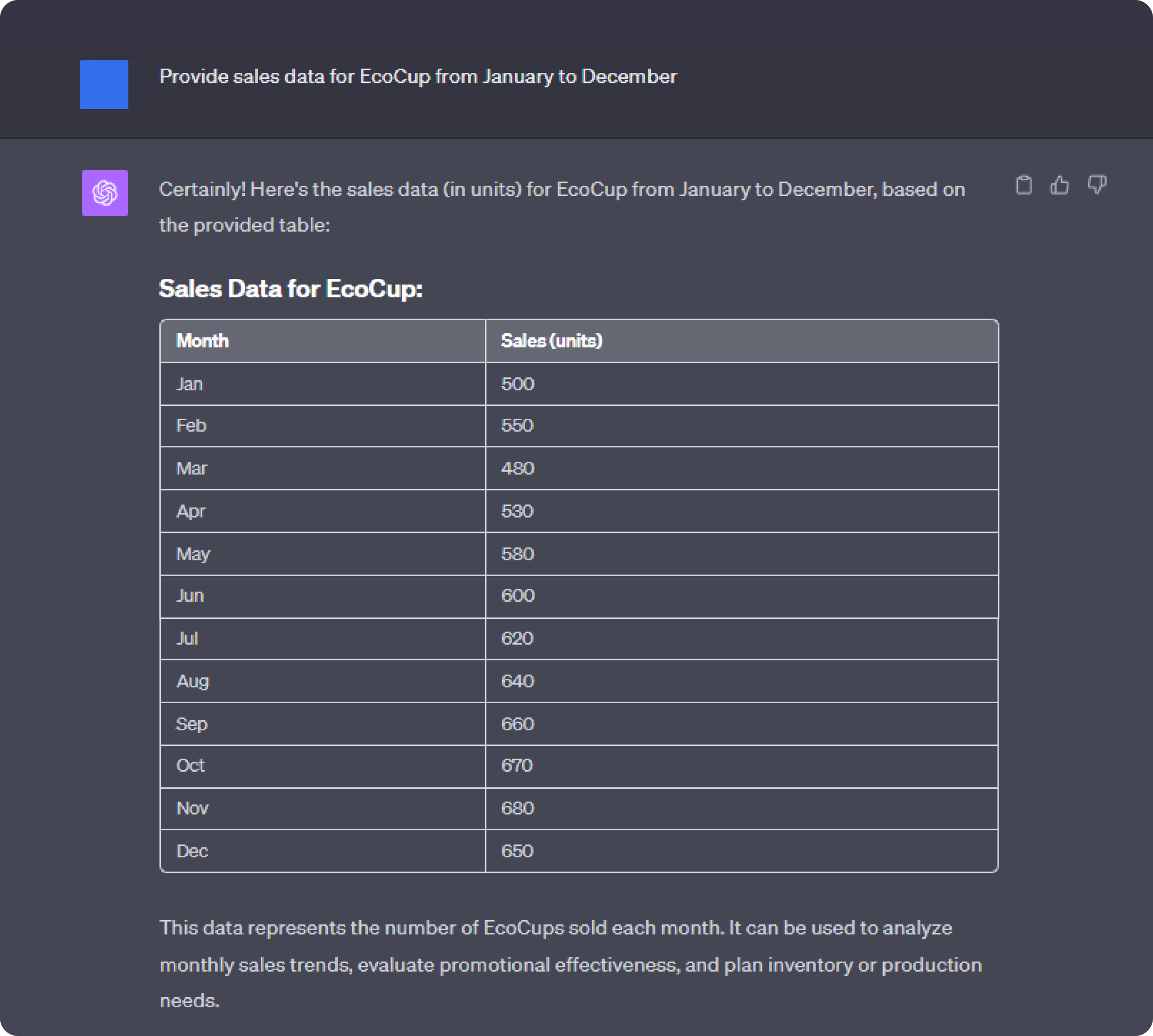
Task: Click the Nov month cell
Action: click(192, 809)
